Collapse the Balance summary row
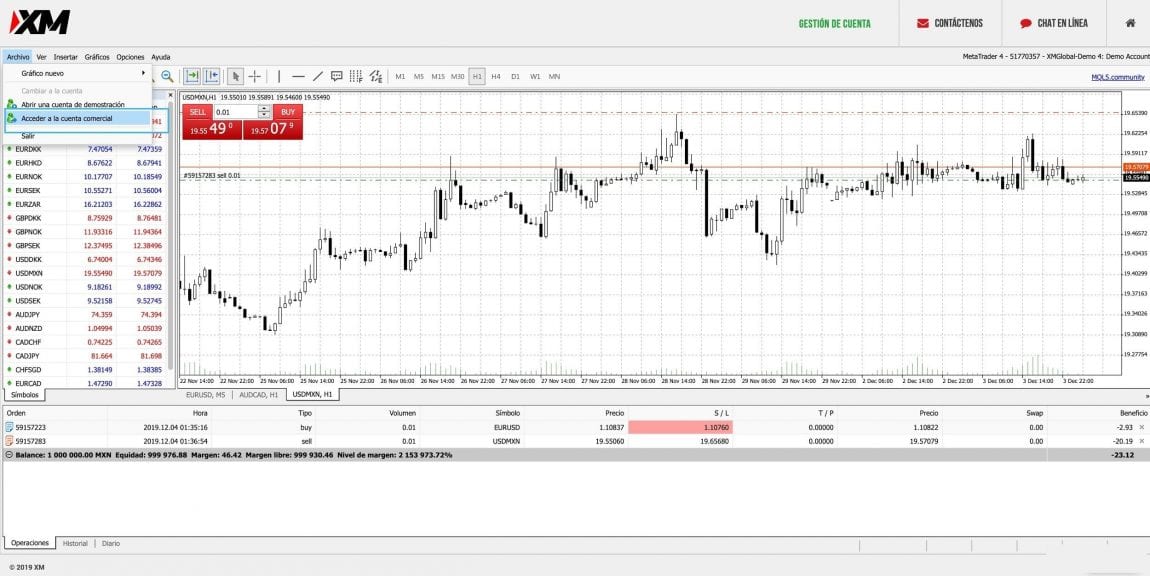Image resolution: width=1150 pixels, height=576 pixels. (x=9, y=455)
